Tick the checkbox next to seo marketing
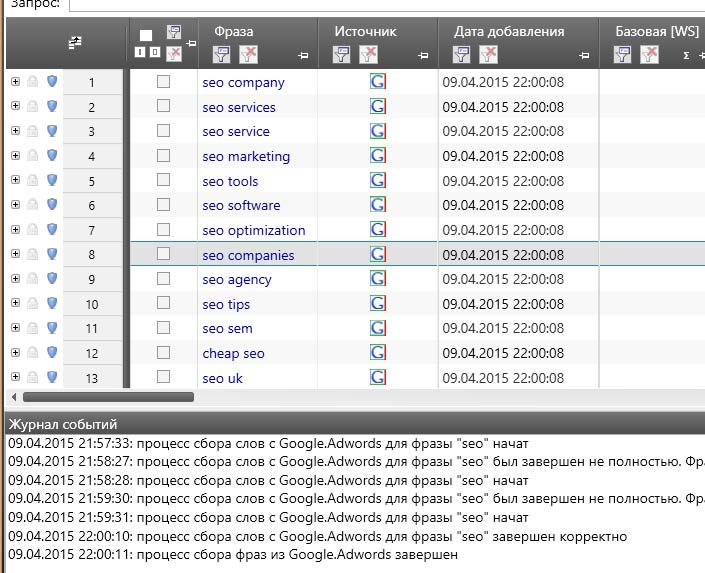The height and width of the screenshot is (573, 705). tap(163, 156)
